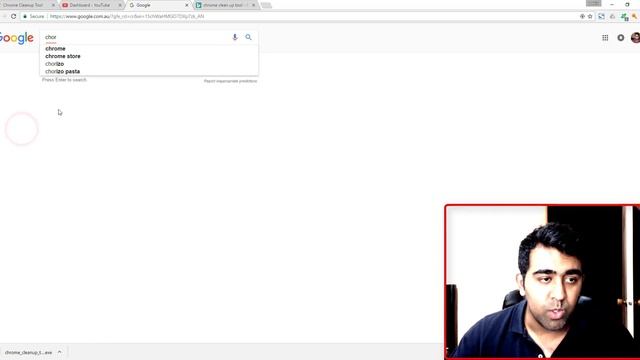Restore down the Chrome window
The image size is (640, 360).
click(x=627, y=4)
